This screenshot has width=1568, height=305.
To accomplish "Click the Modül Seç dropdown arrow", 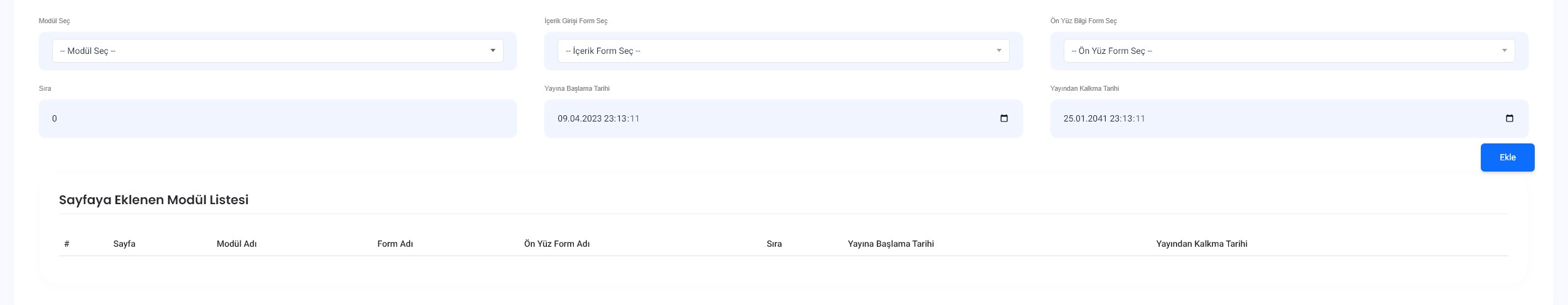I will [492, 51].
